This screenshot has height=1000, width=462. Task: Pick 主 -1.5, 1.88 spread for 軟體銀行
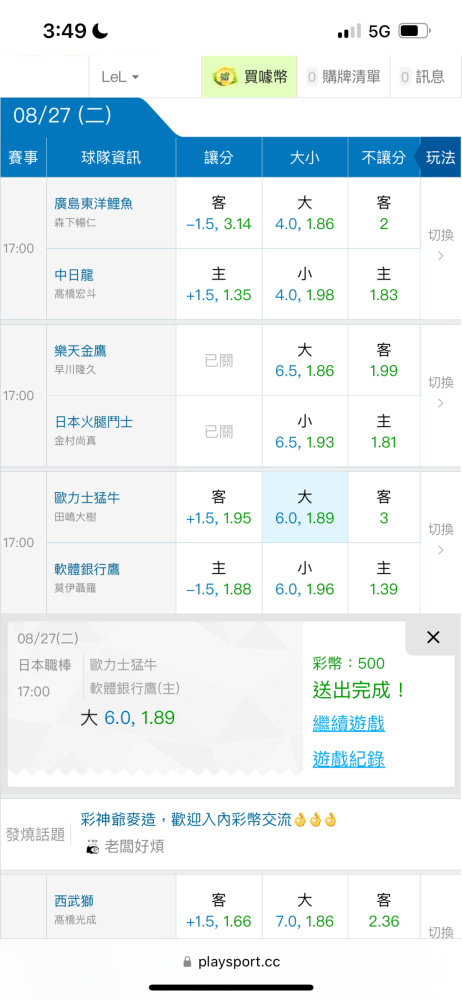click(219, 578)
